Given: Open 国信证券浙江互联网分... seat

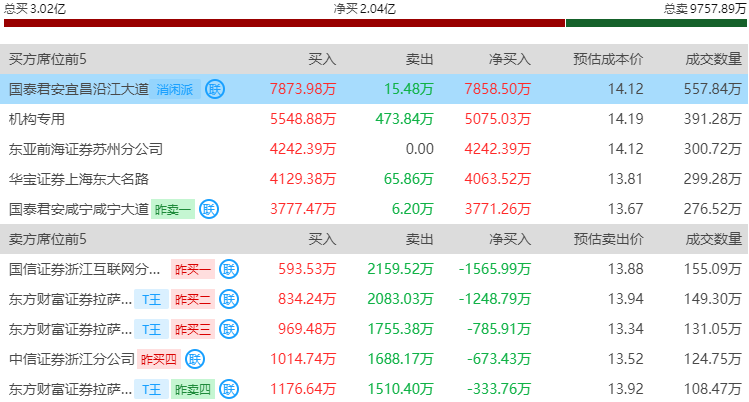Looking at the screenshot, I should pos(85,269).
